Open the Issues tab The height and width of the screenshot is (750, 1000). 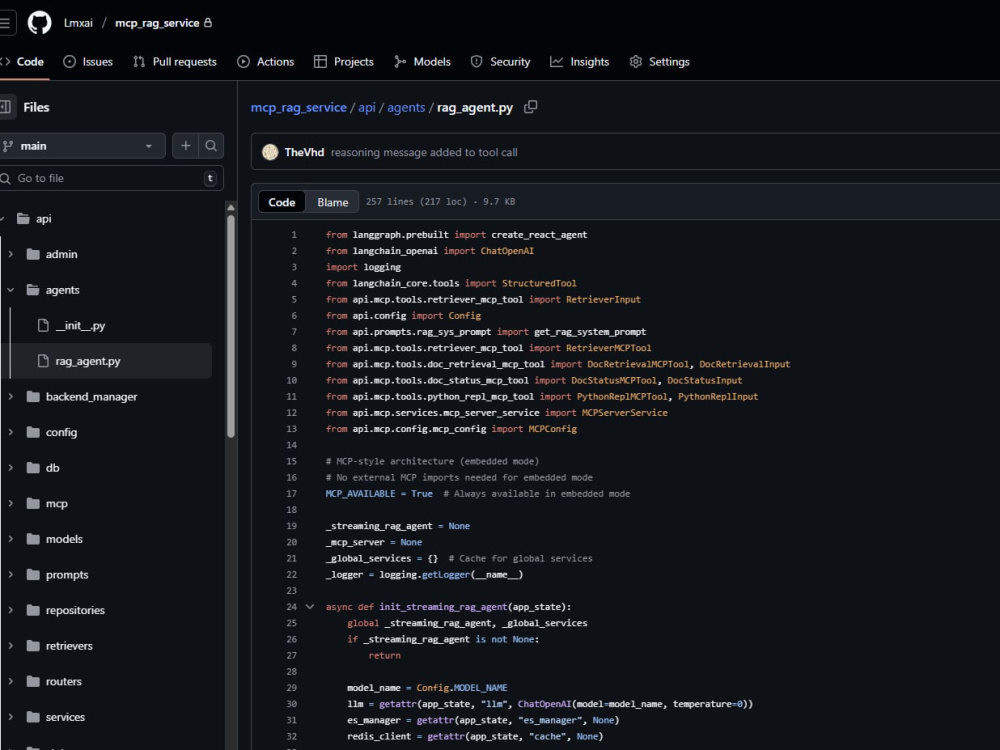coord(88,62)
